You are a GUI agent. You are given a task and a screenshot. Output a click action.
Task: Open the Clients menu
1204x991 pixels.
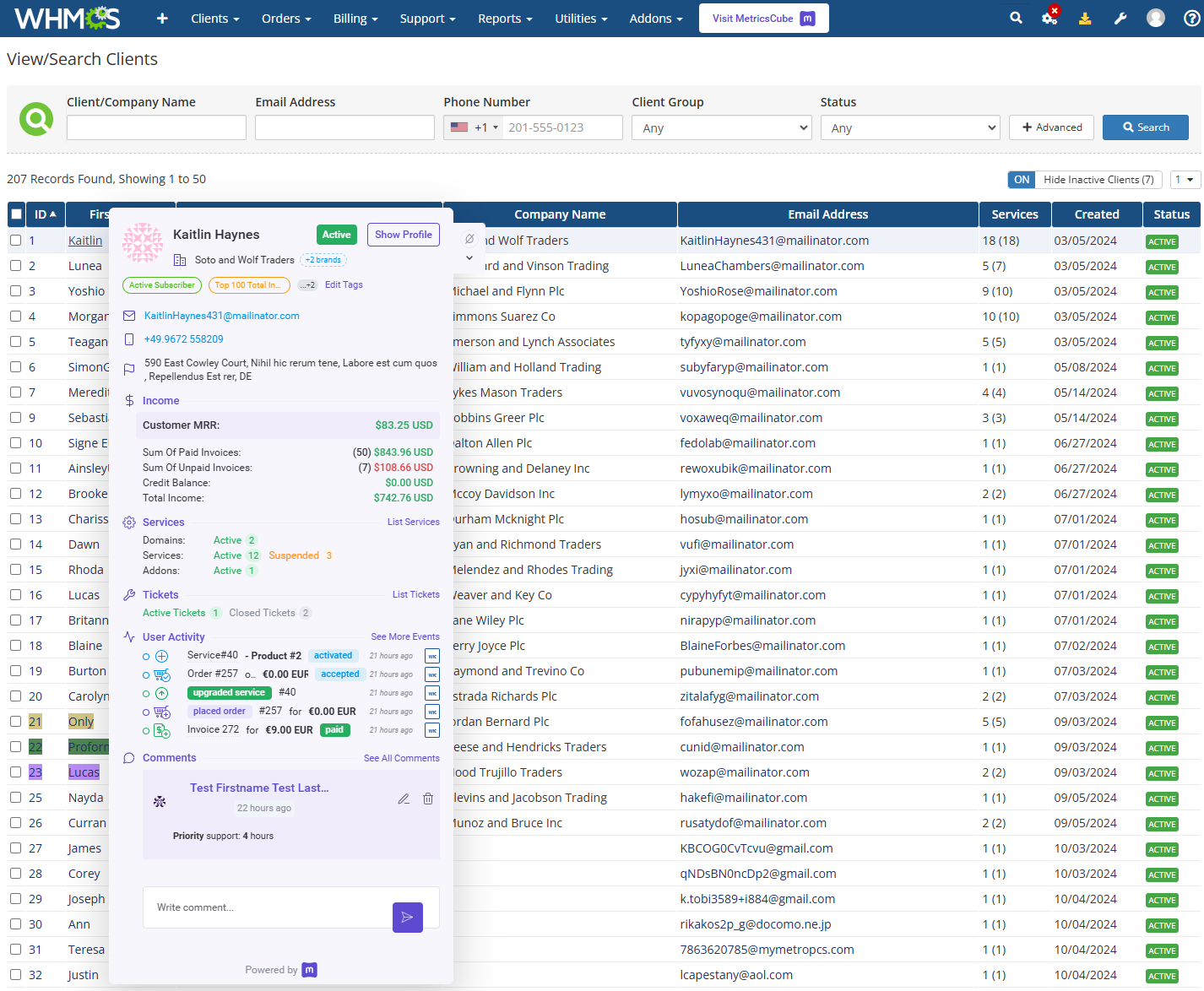214,18
